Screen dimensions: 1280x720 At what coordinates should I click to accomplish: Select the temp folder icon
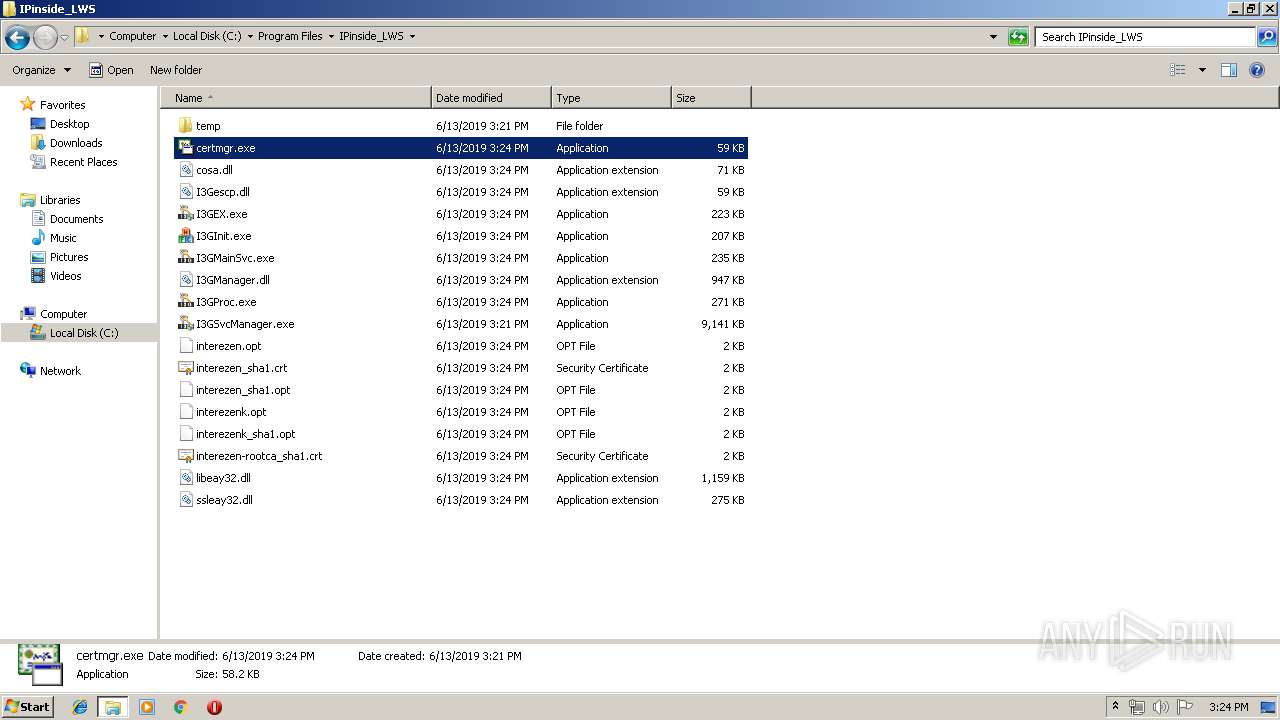[x=185, y=126]
